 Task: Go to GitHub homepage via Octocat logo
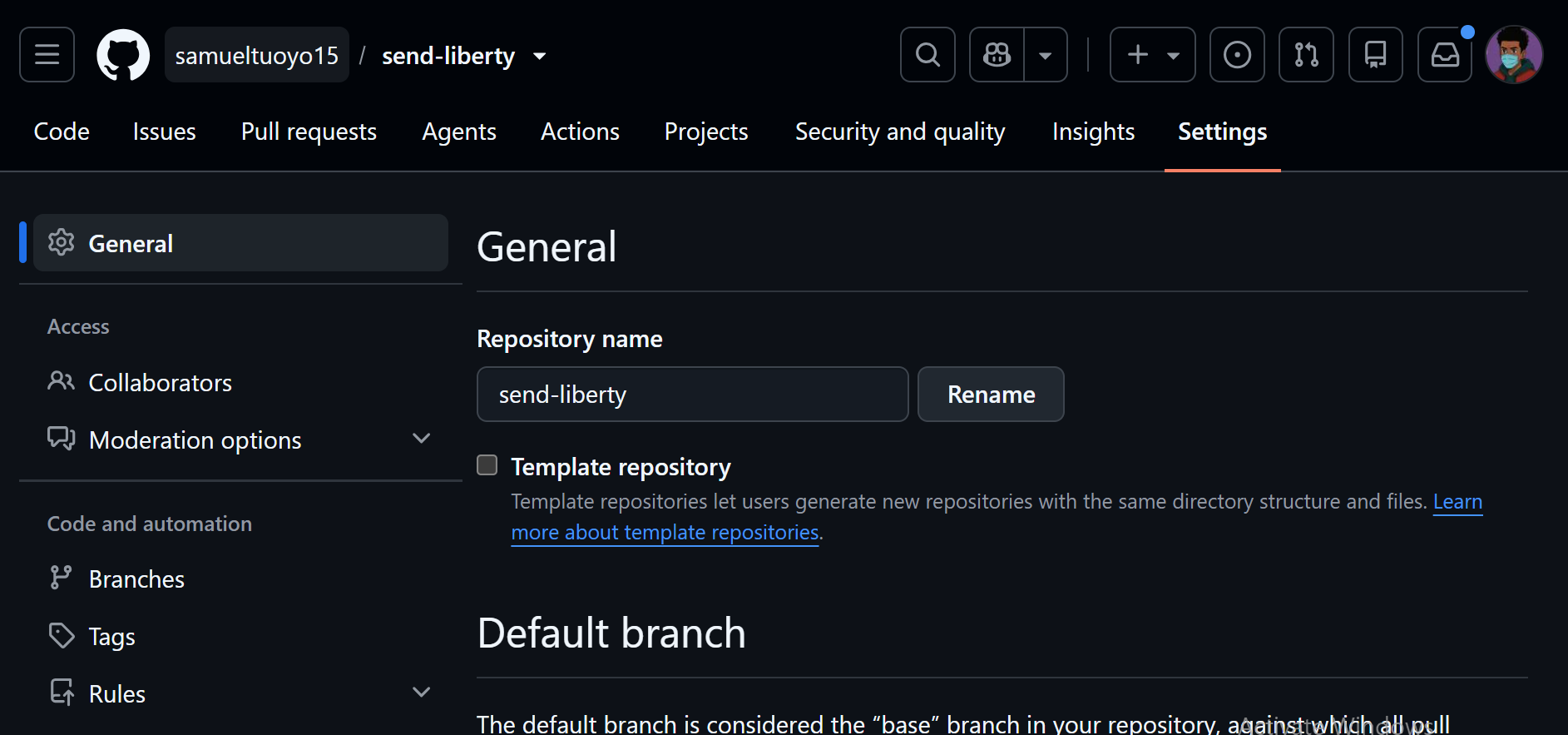pos(123,55)
